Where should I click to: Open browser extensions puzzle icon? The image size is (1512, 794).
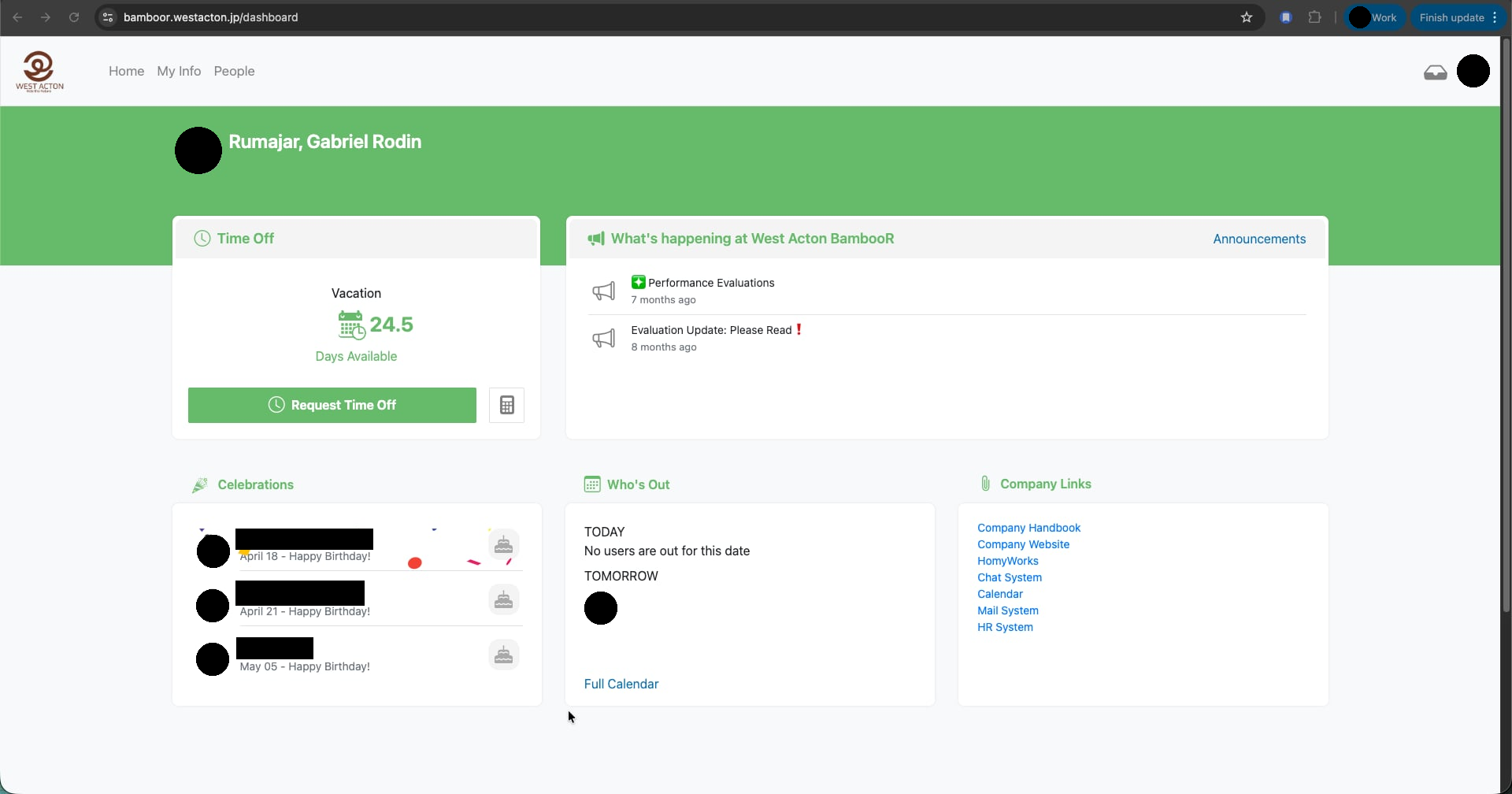(1314, 17)
